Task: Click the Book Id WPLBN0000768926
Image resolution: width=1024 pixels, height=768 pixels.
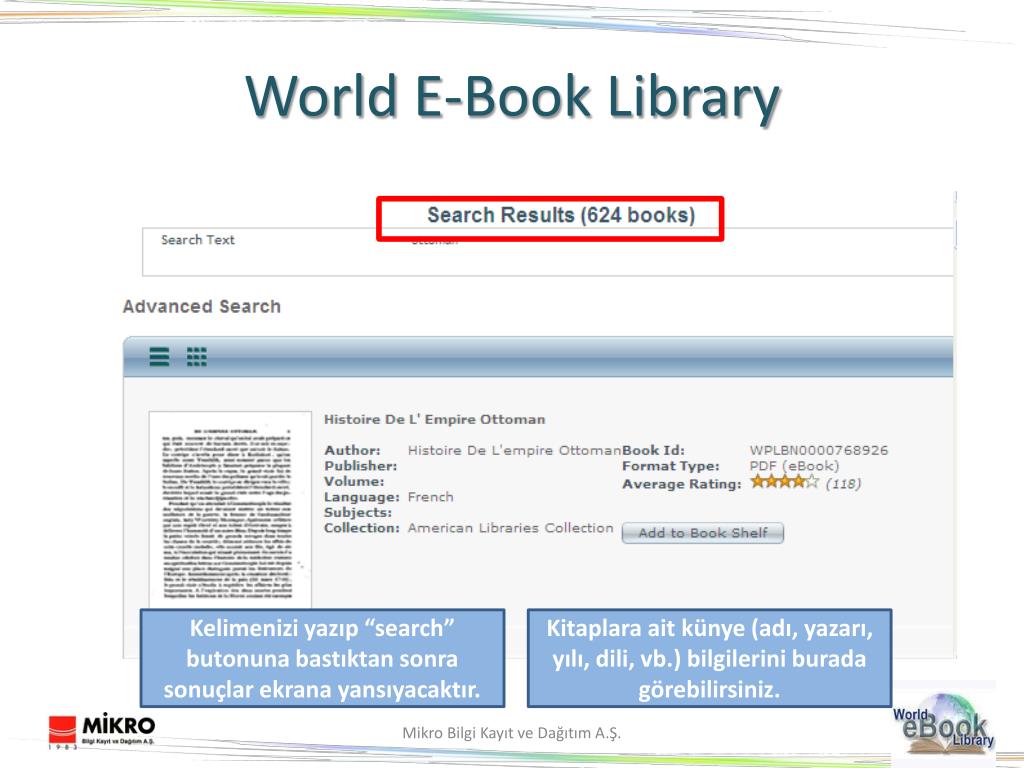Action: click(x=819, y=450)
